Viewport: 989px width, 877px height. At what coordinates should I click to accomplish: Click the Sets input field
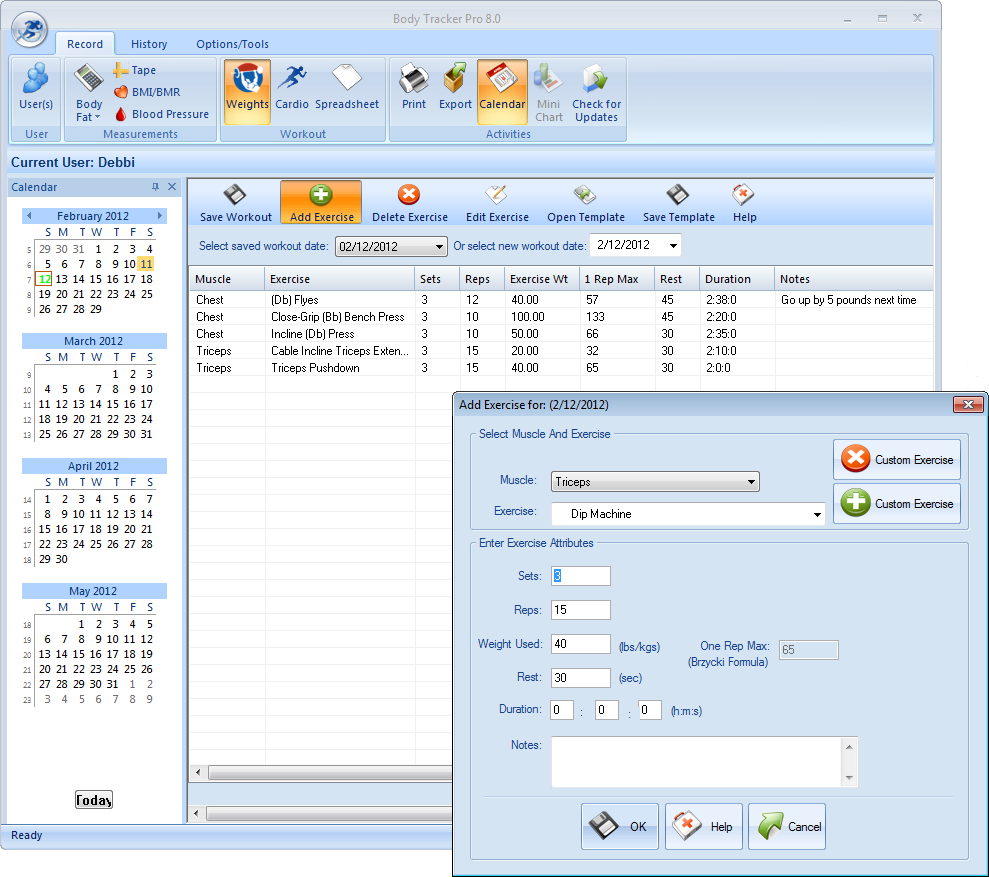pos(580,576)
